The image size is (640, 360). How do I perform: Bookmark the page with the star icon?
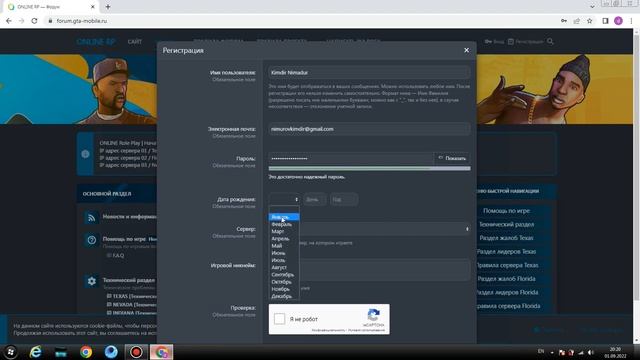click(589, 21)
